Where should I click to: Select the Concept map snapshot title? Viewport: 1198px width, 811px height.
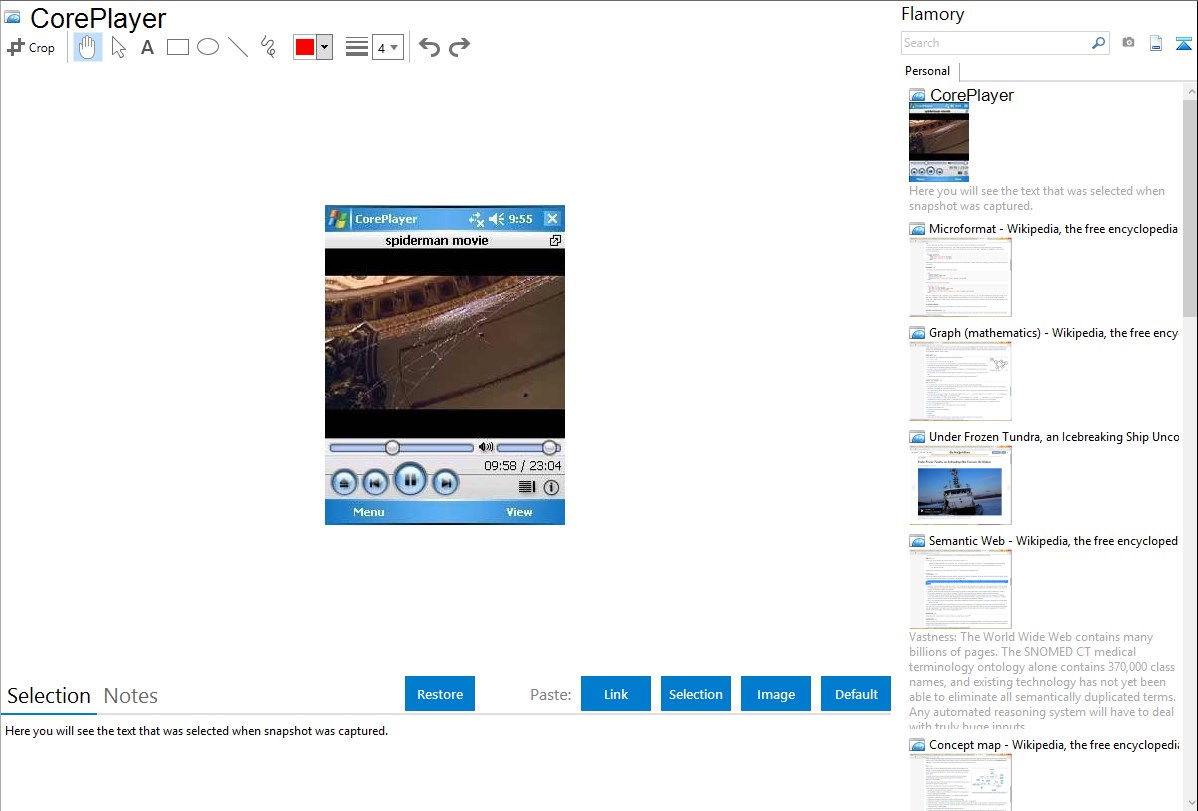click(1054, 745)
